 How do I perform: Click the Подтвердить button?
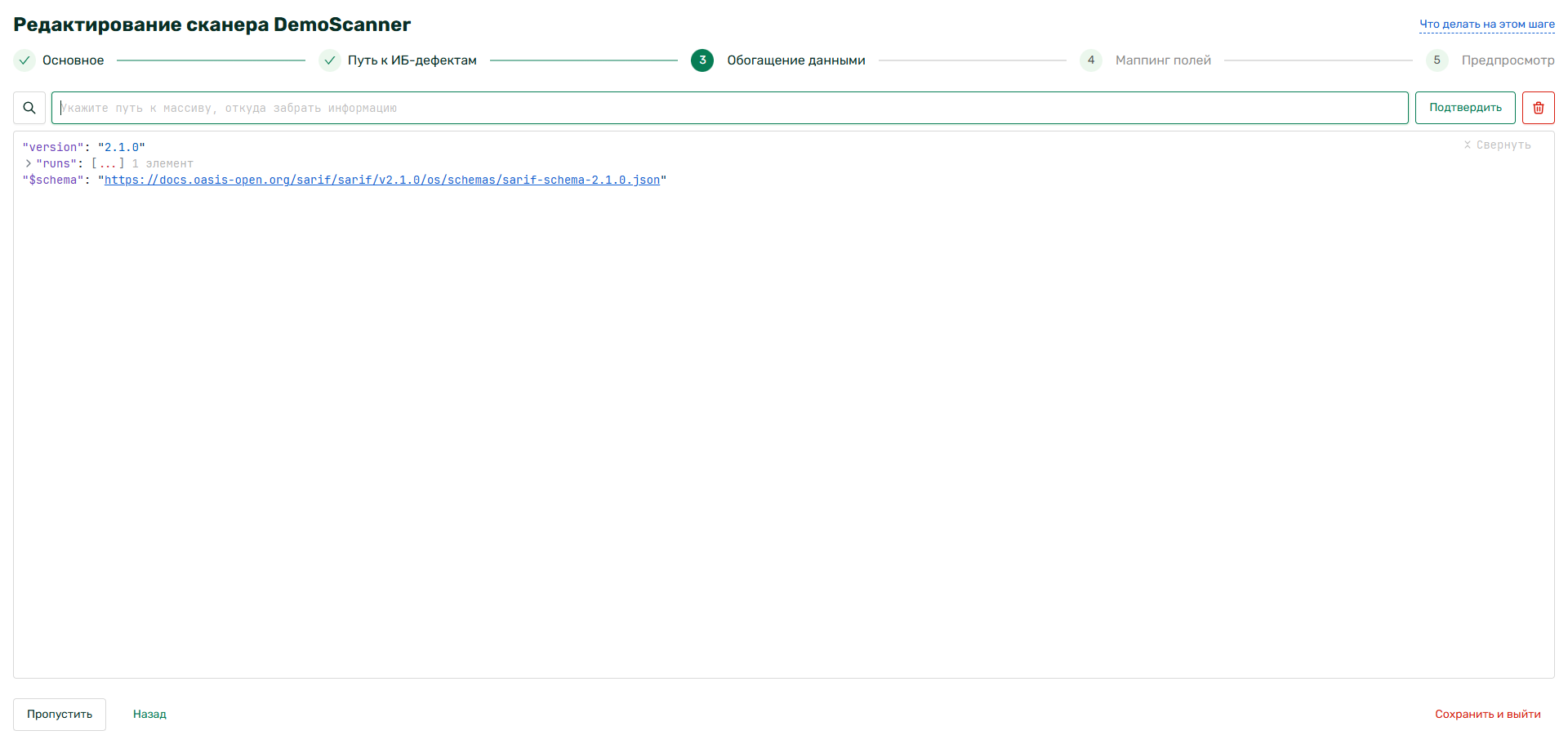coord(1465,108)
